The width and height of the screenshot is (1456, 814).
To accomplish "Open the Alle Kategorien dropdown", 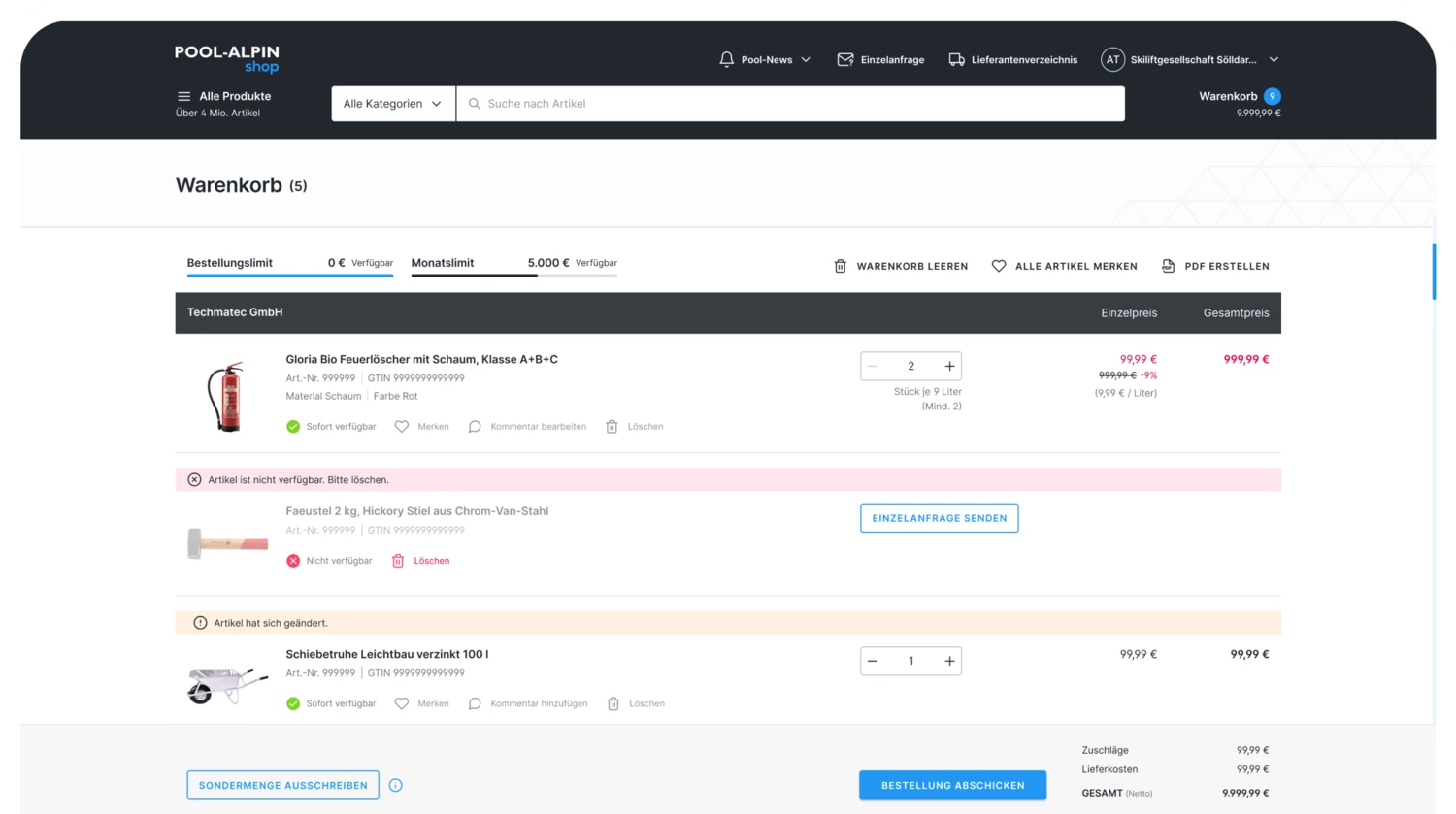I will (392, 103).
